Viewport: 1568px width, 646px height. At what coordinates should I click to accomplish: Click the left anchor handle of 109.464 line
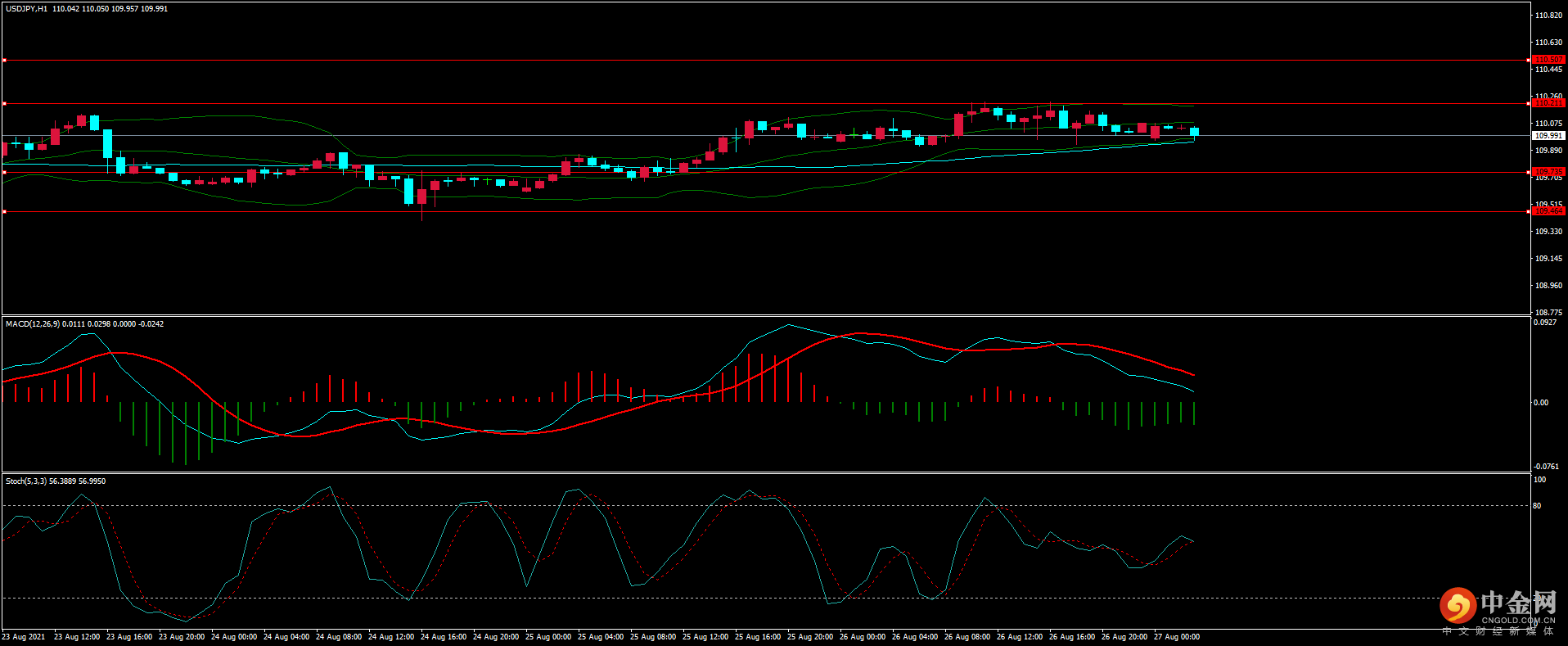4,212
